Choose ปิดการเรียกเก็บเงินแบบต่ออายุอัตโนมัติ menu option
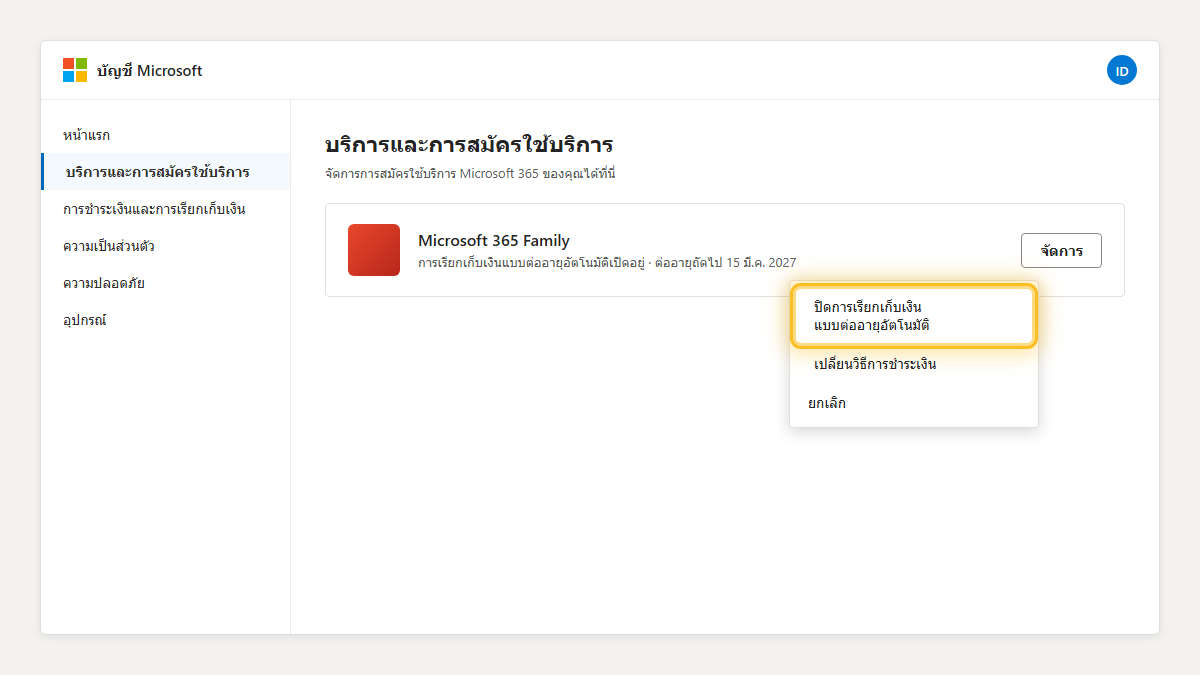The width and height of the screenshot is (1200, 675). pos(914,316)
